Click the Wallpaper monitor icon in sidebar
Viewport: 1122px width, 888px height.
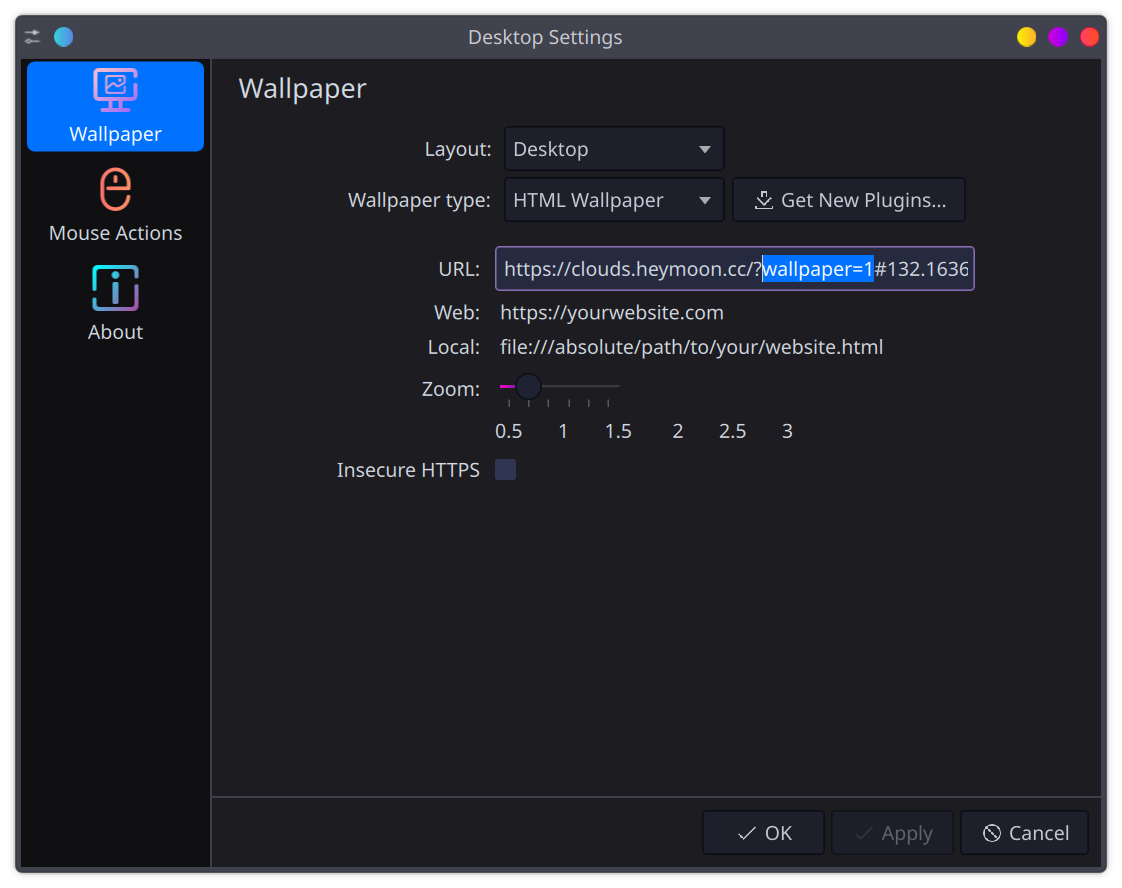[115, 90]
